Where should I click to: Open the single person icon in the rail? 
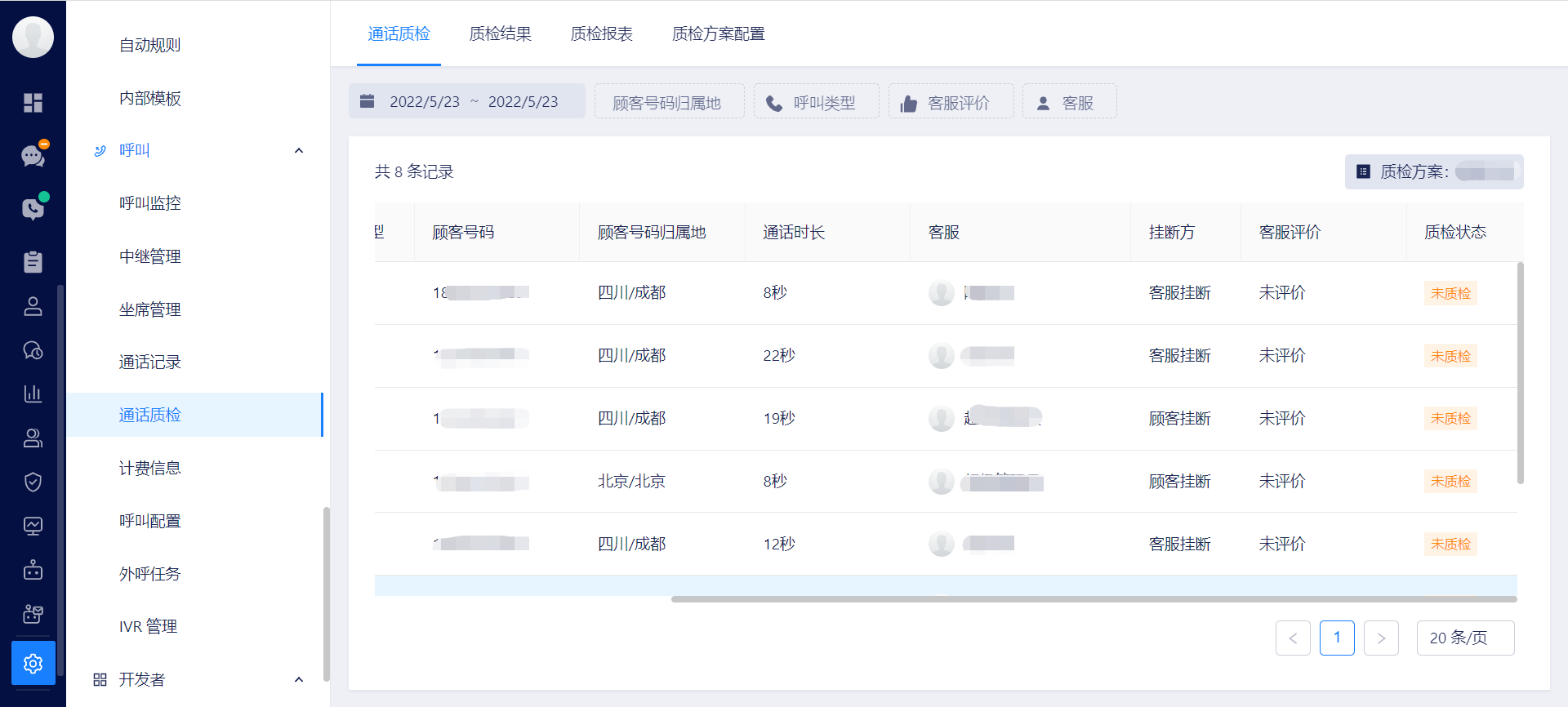[x=33, y=306]
